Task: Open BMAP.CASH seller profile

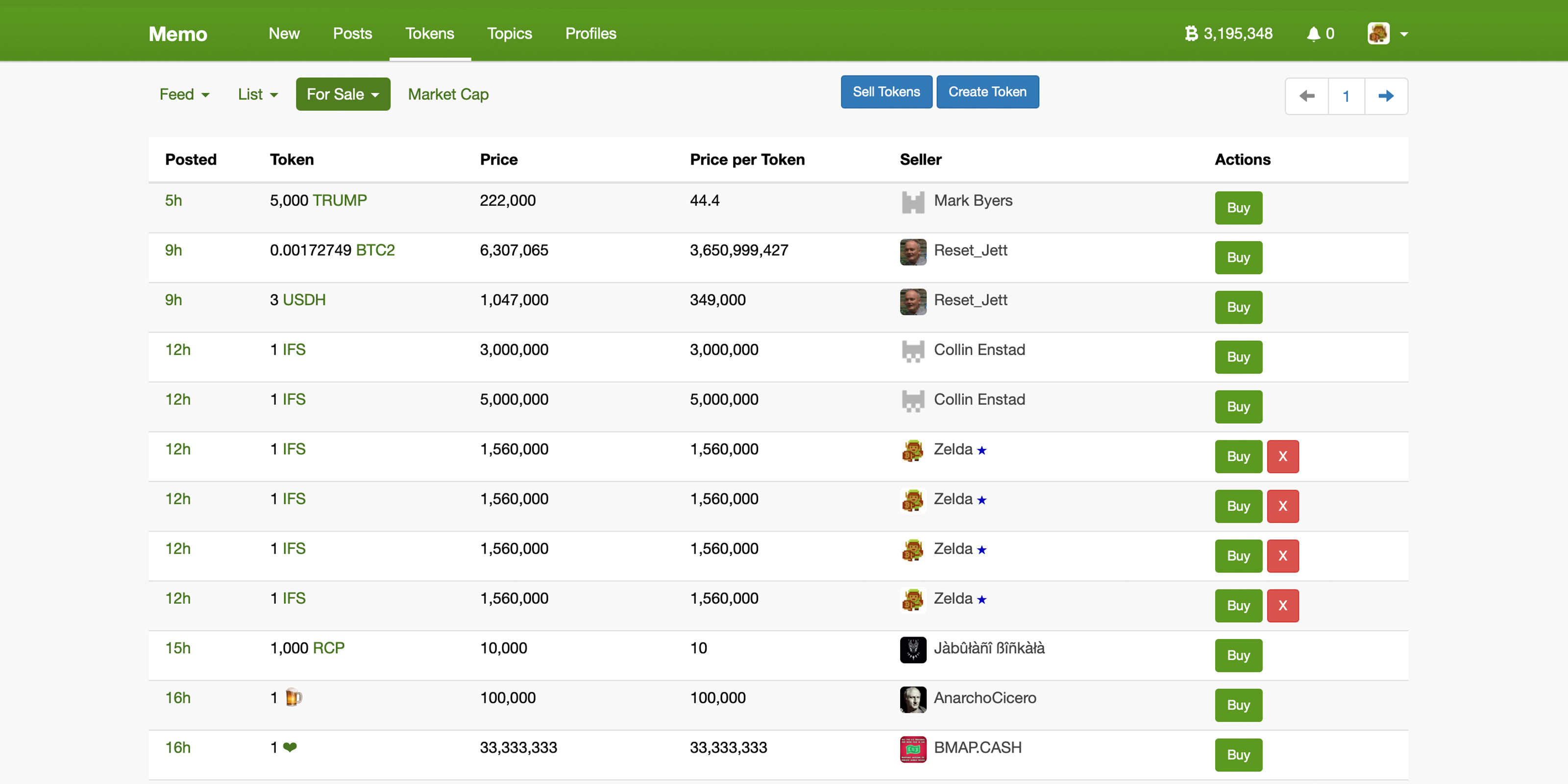Action: tap(978, 747)
